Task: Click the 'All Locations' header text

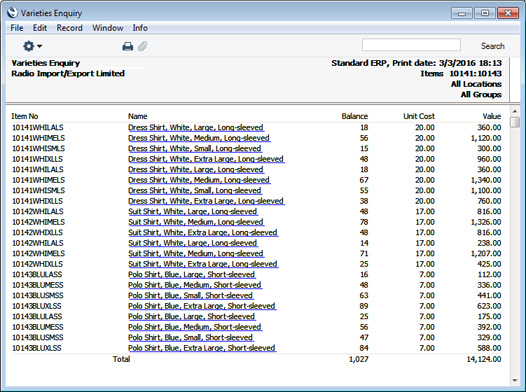Action: 476,84
